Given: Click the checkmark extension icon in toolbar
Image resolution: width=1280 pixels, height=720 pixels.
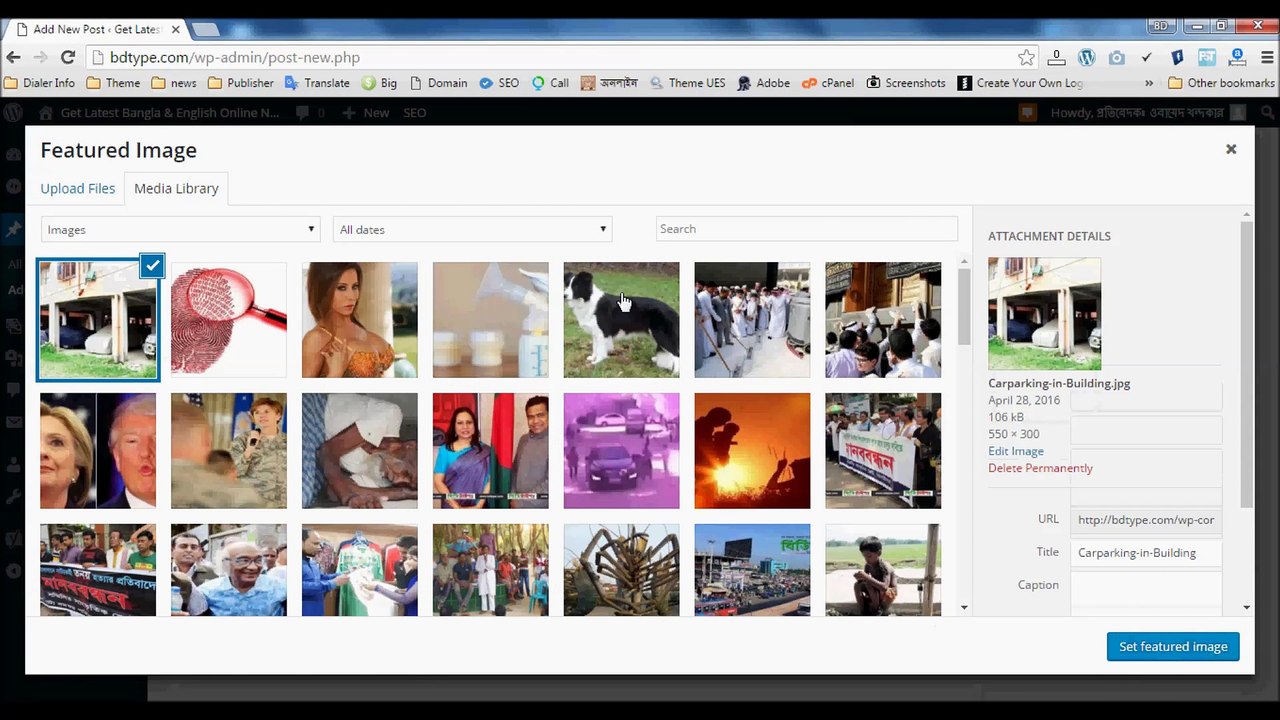Looking at the screenshot, I should 1147,58.
